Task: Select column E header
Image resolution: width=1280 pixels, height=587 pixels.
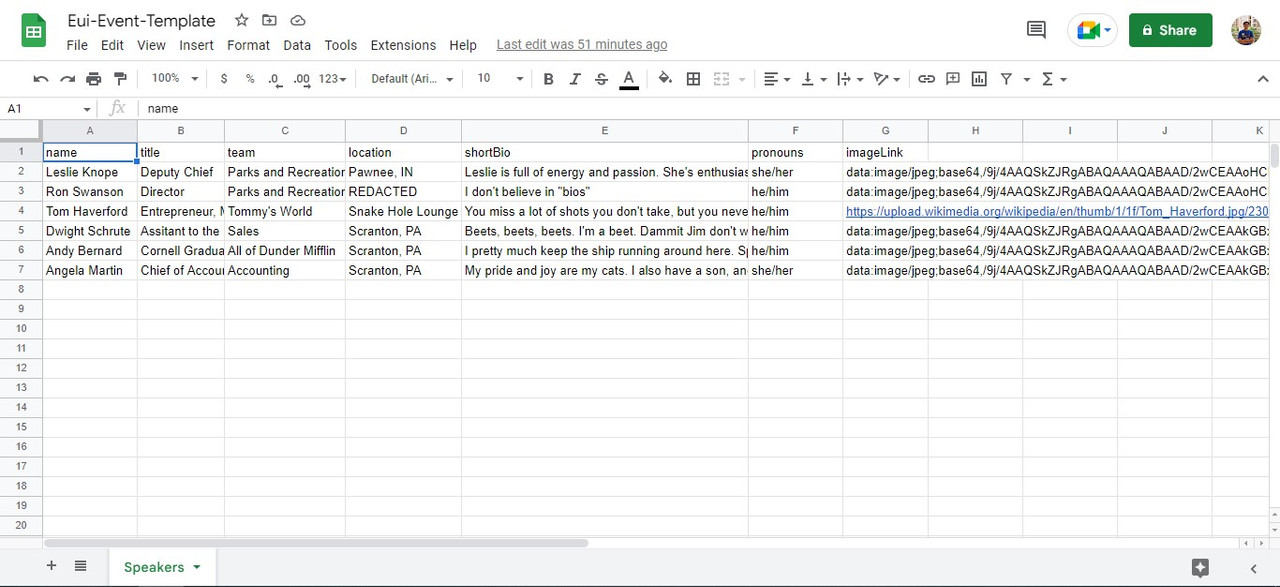Action: 604,131
